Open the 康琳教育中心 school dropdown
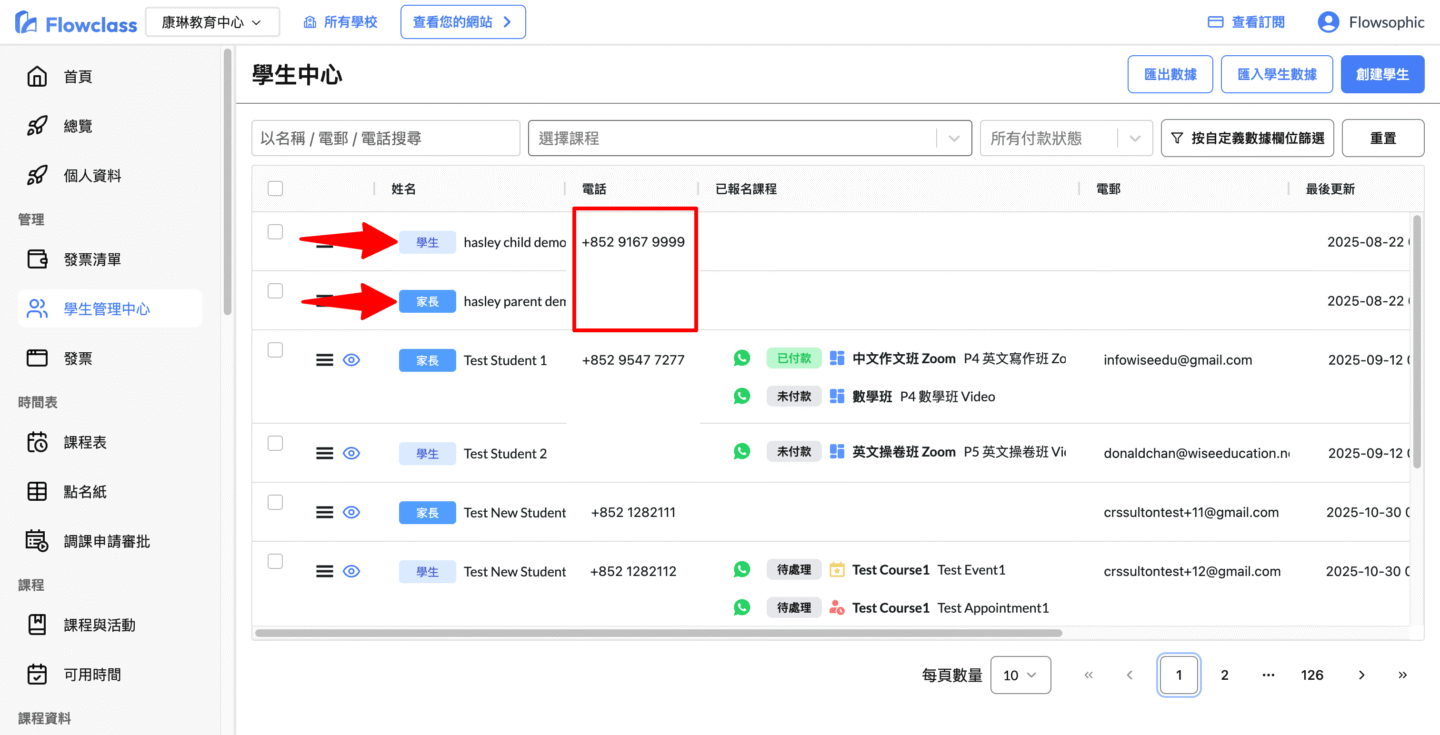This screenshot has height=735, width=1440. pos(212,22)
